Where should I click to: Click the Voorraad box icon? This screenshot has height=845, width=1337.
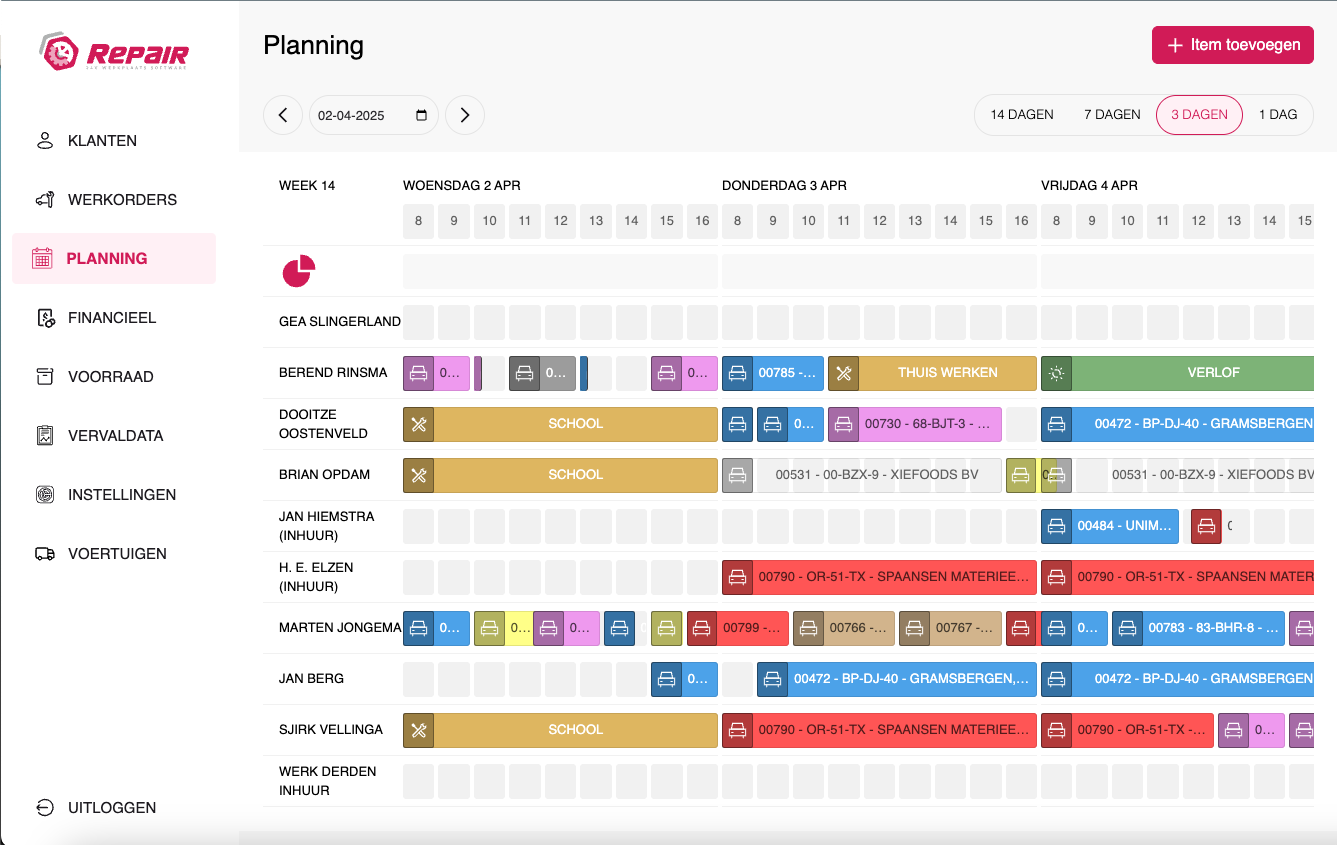[44, 377]
